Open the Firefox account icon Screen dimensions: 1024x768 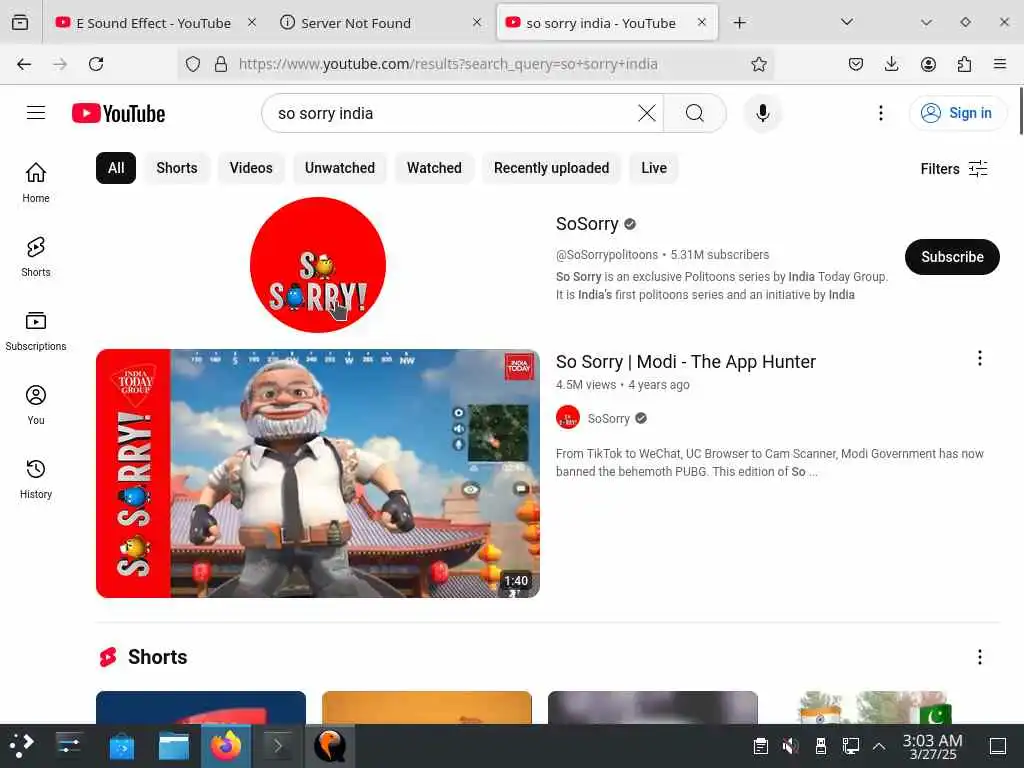[x=928, y=64]
